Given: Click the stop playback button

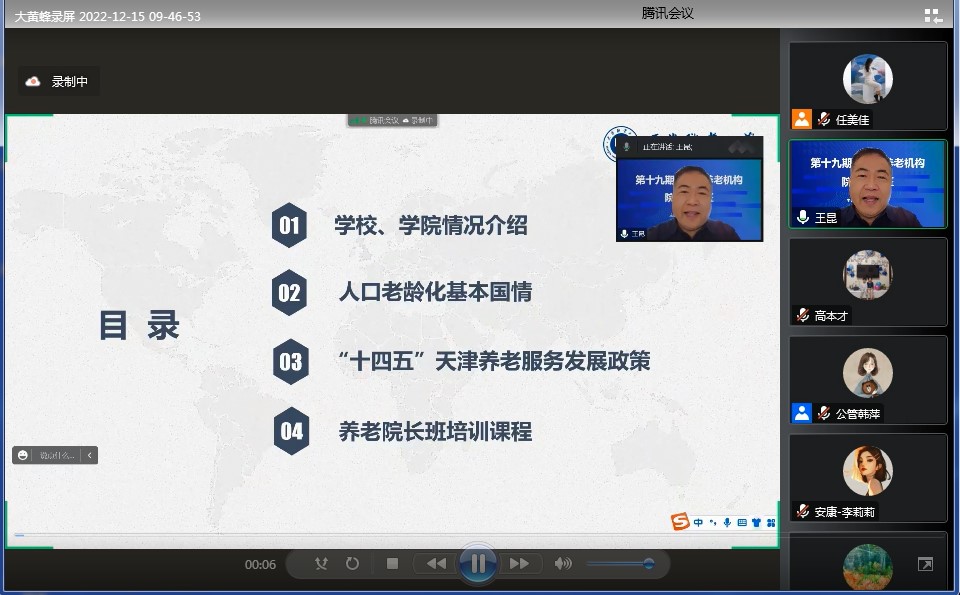Looking at the screenshot, I should [392, 564].
